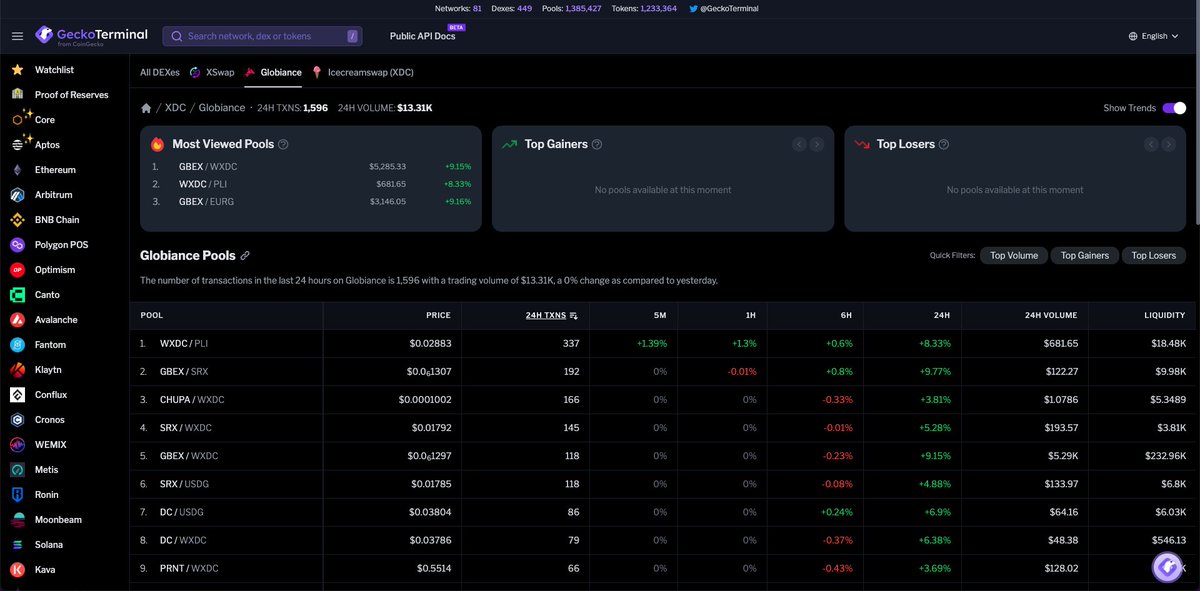Open Proof of Reserves icon
The height and width of the screenshot is (591, 1200).
pos(17,94)
